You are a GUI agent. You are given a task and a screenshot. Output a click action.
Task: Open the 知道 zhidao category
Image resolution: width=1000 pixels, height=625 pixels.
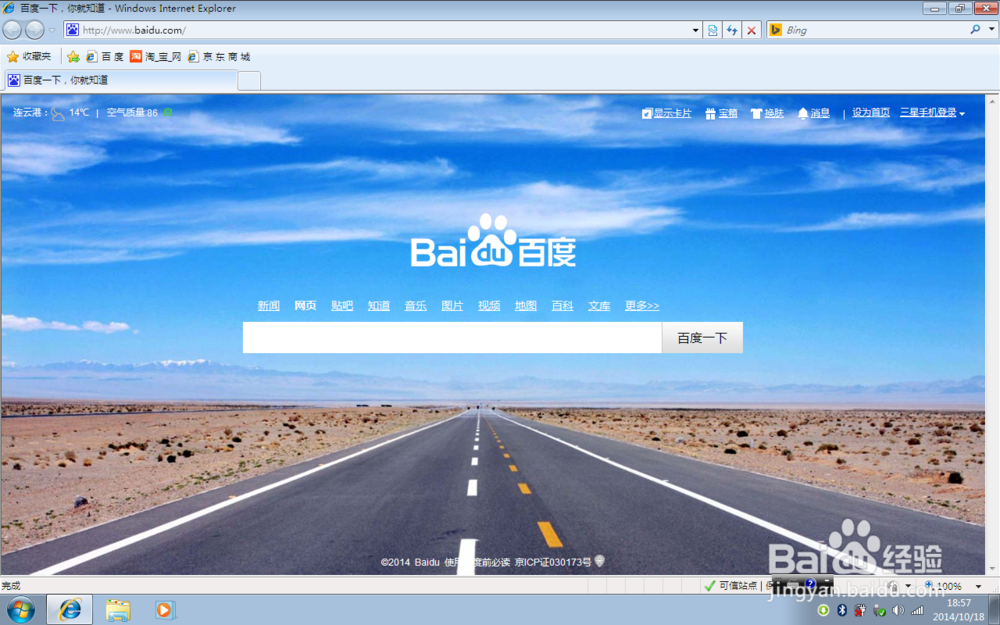tap(379, 305)
